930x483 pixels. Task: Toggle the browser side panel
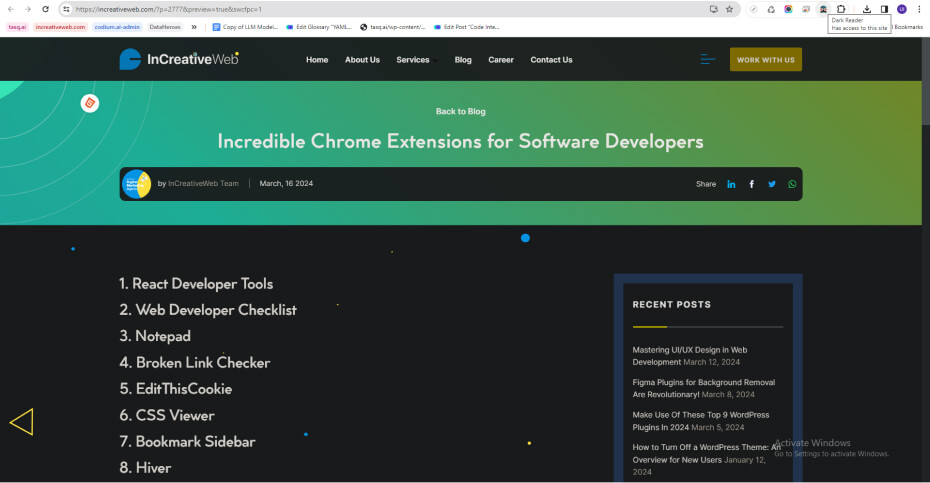(x=884, y=9)
